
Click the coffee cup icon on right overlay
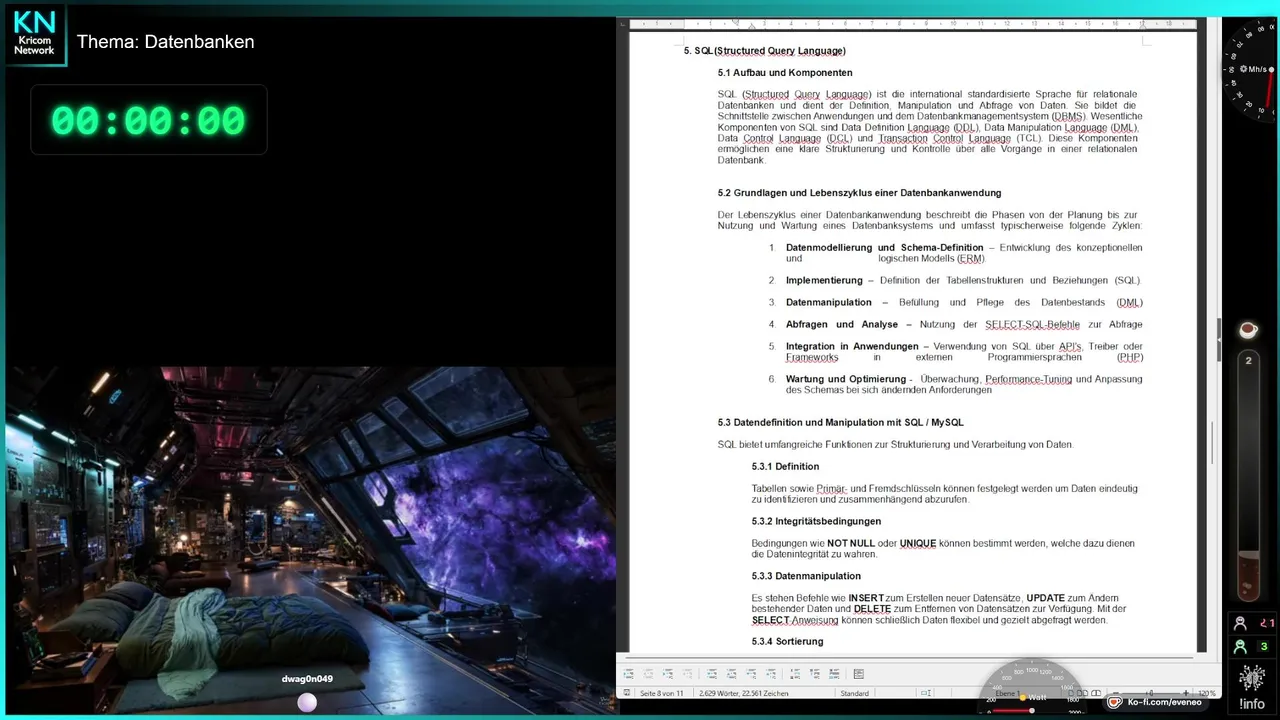coord(1249,329)
